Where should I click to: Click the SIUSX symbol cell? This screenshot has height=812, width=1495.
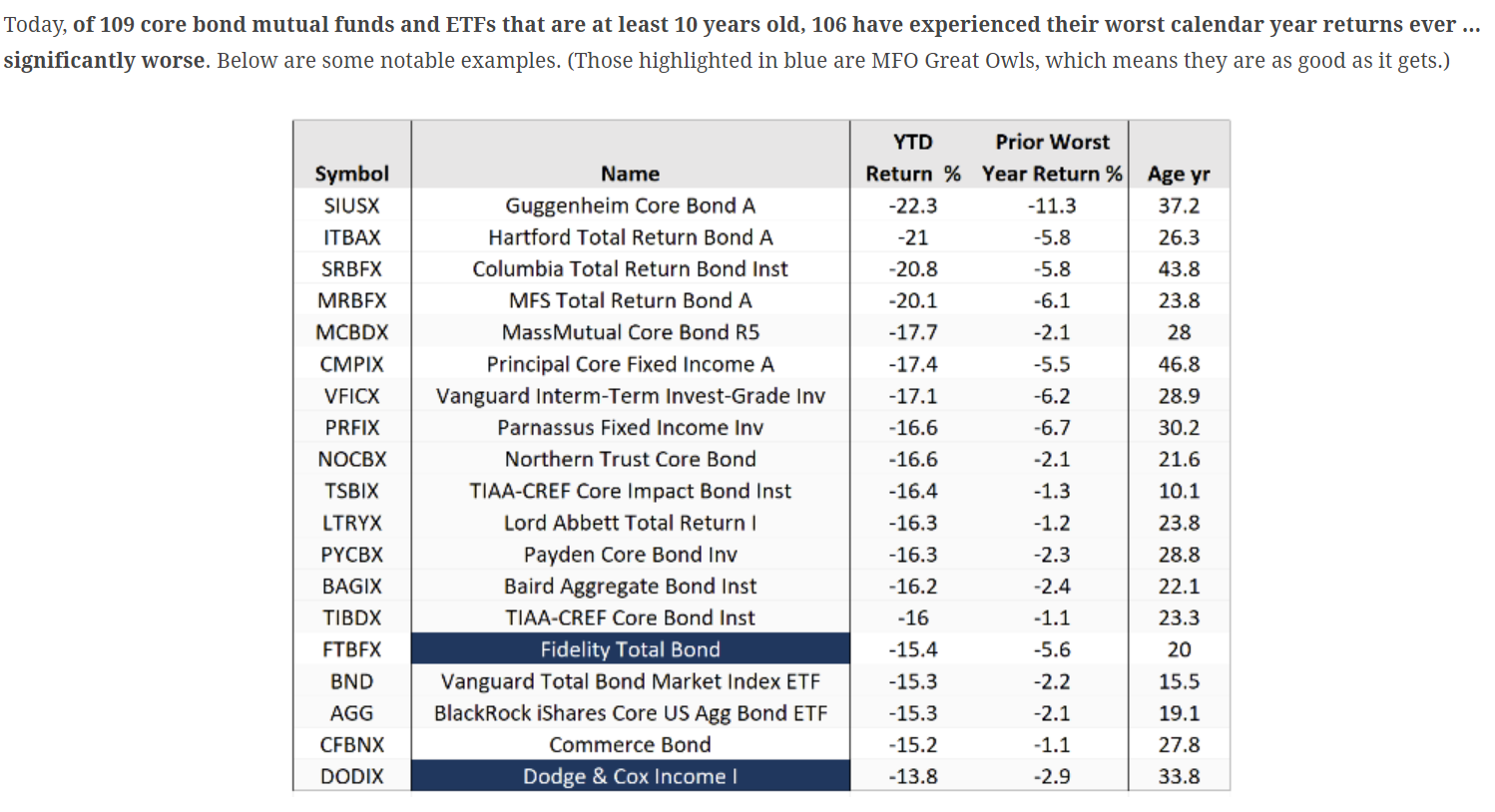tap(351, 205)
